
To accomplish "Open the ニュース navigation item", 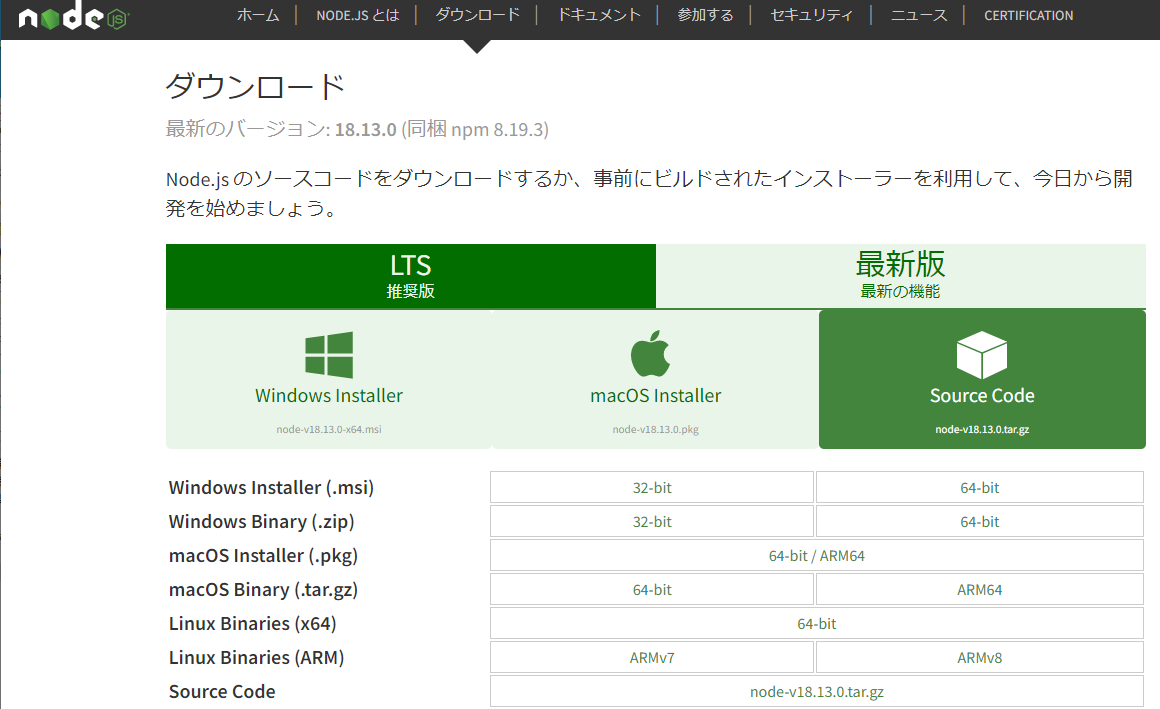I will 919,16.
